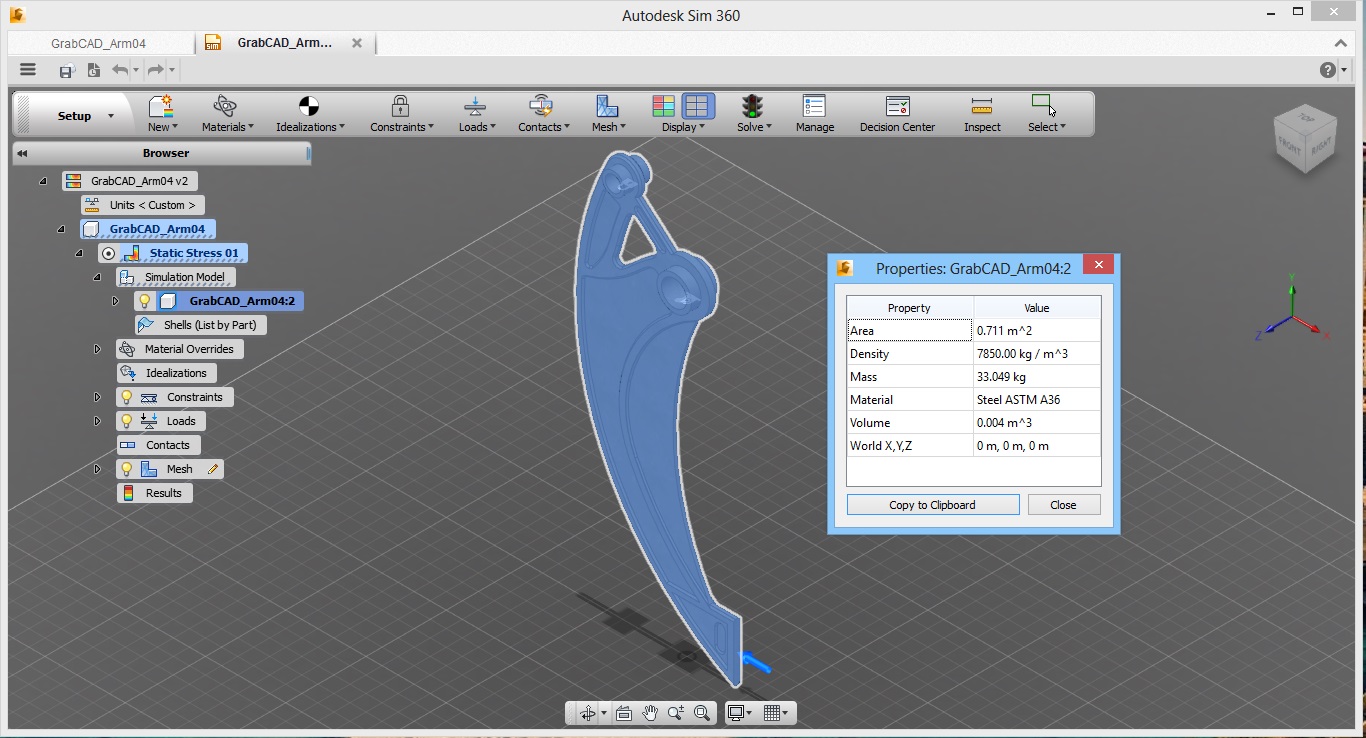The image size is (1366, 738).
Task: Expand the GrabCAD_Arm04:2 component node
Action: click(115, 301)
